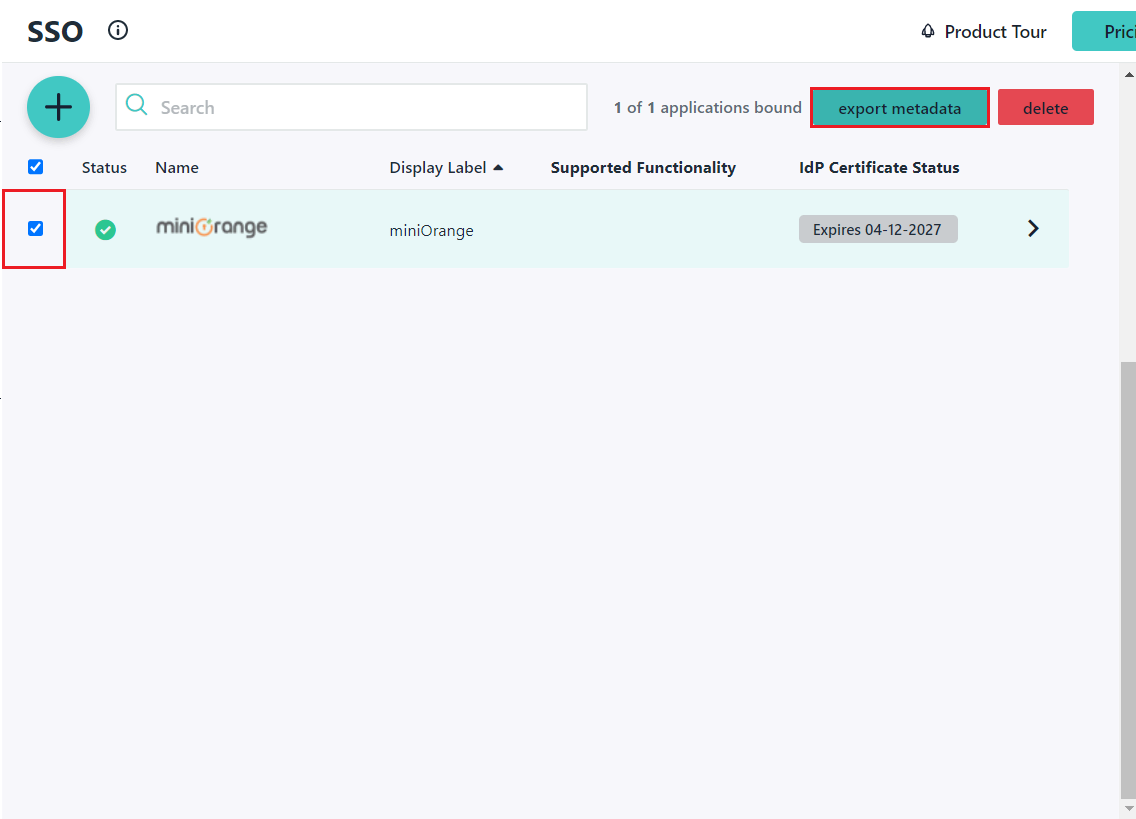Uncheck the miniOrange row checkbox
This screenshot has width=1136, height=819.
pyautogui.click(x=36, y=228)
